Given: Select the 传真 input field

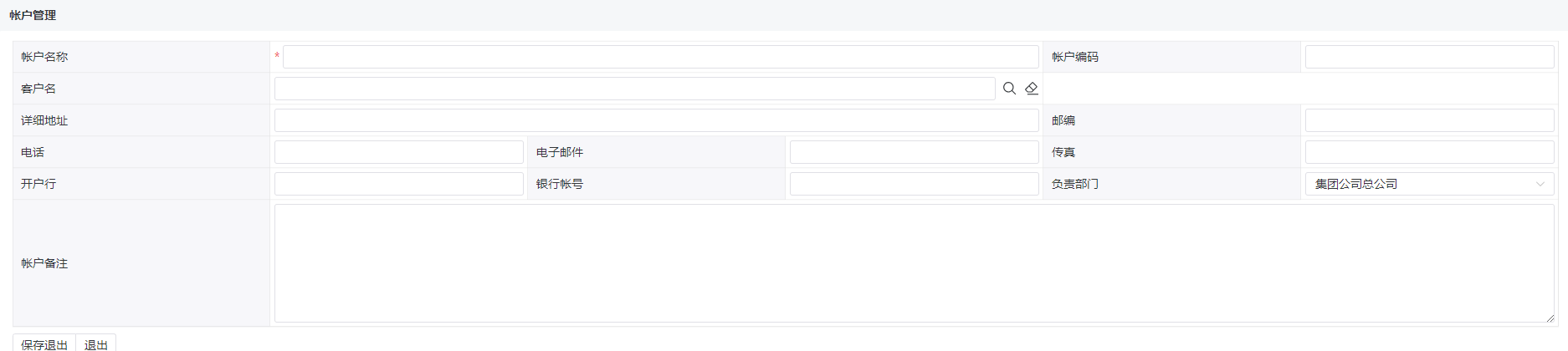Looking at the screenshot, I should coord(1429,152).
